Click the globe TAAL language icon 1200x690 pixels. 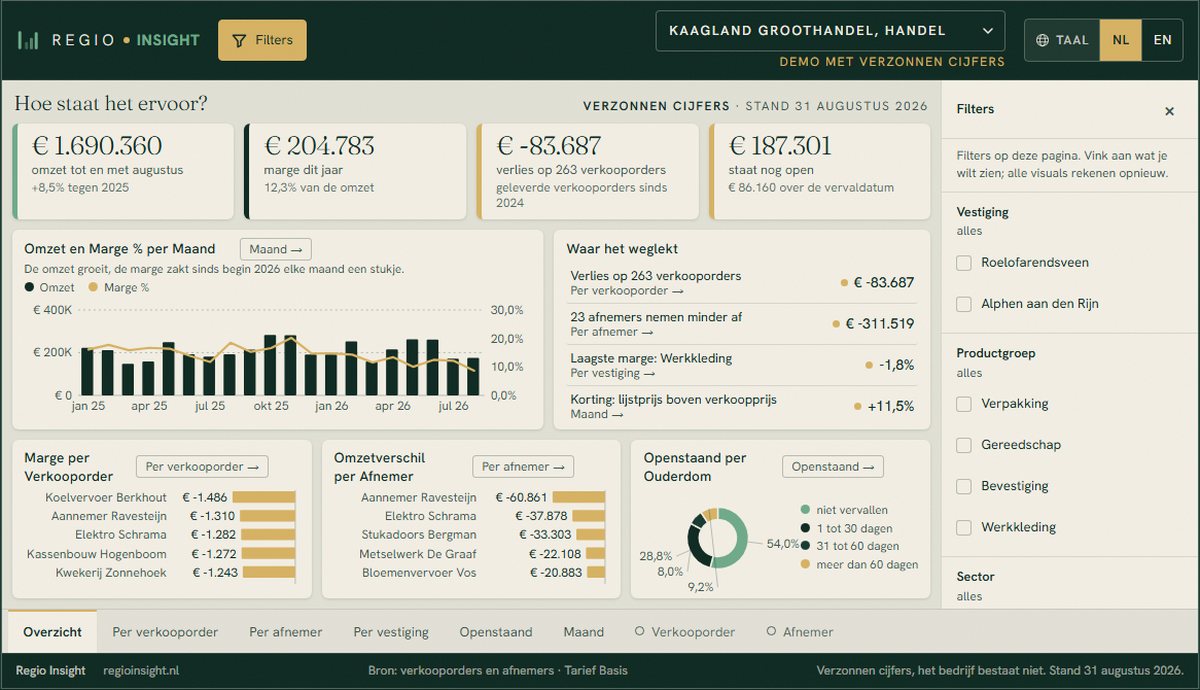tap(1043, 40)
